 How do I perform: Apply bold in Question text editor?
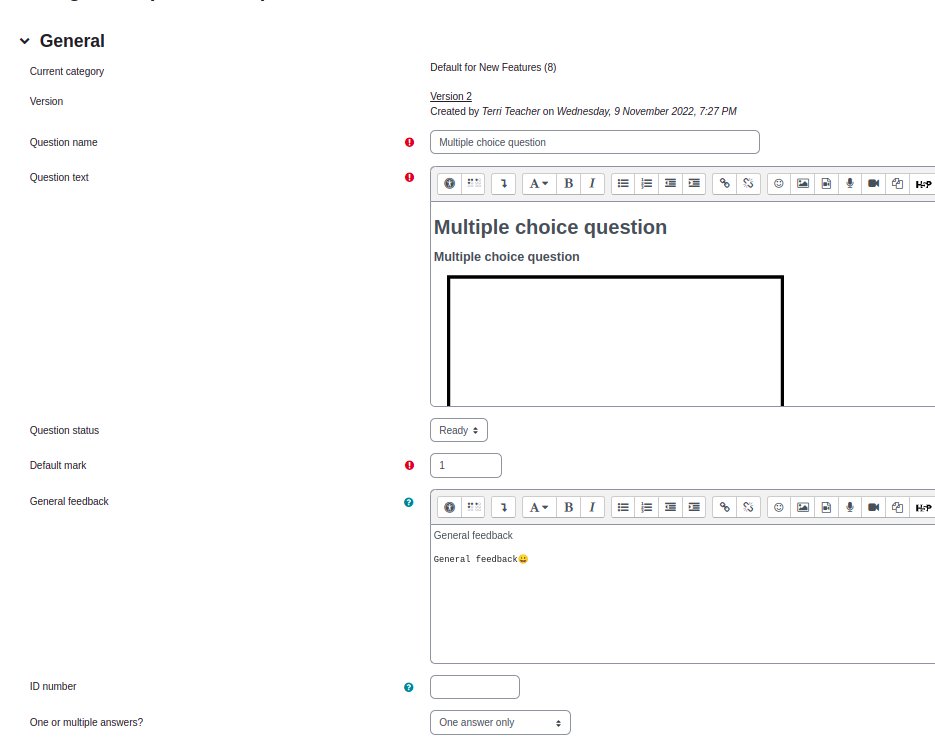coord(568,184)
